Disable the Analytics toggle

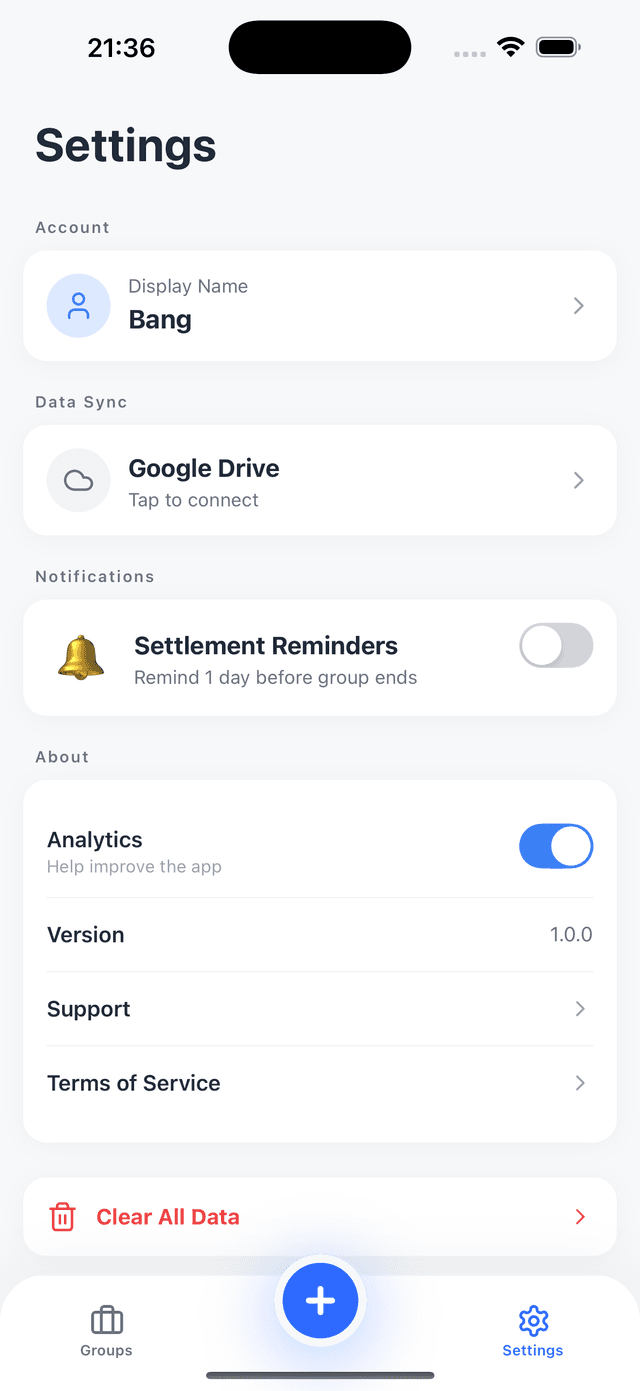pos(556,846)
